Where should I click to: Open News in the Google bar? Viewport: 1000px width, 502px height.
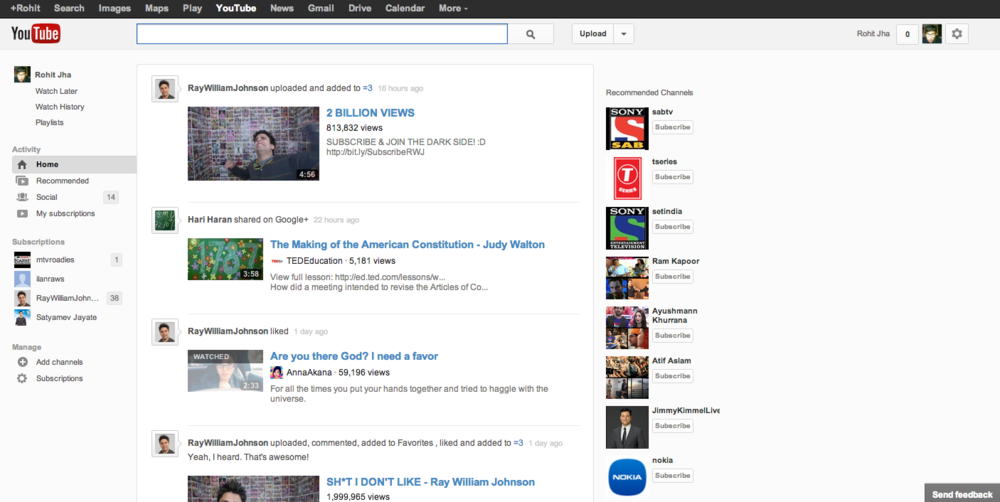tap(281, 8)
